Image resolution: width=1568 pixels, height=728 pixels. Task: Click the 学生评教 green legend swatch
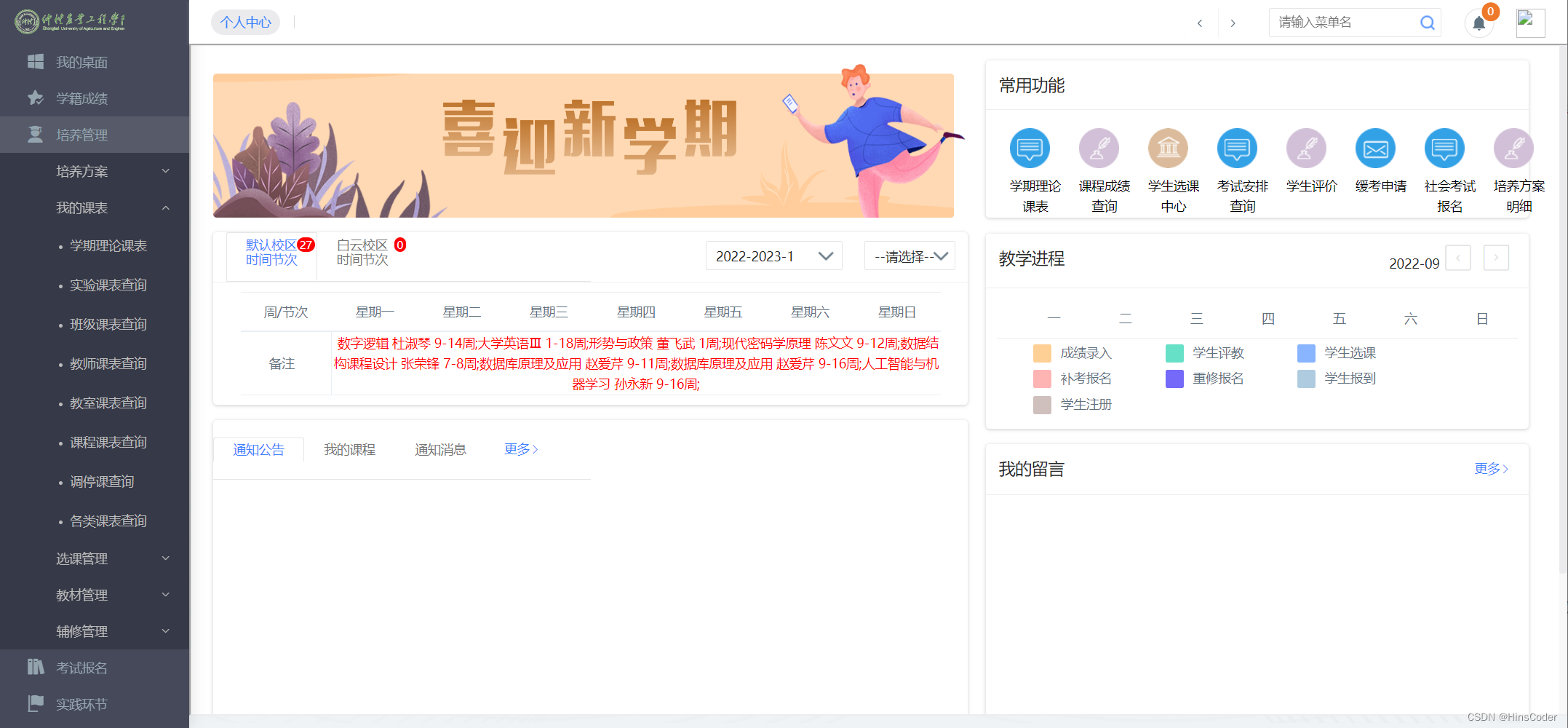pyautogui.click(x=1174, y=353)
